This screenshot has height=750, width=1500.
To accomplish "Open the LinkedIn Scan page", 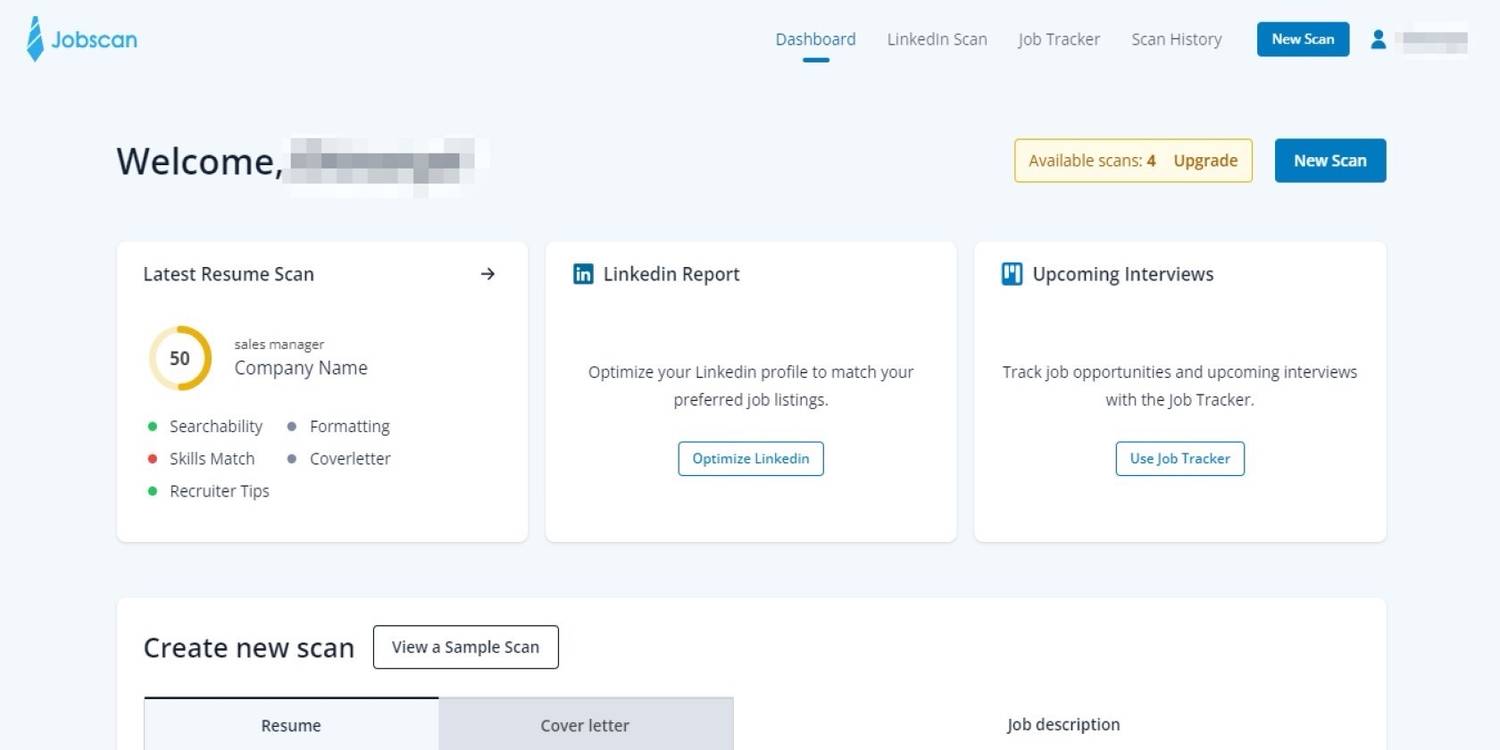I will (937, 40).
